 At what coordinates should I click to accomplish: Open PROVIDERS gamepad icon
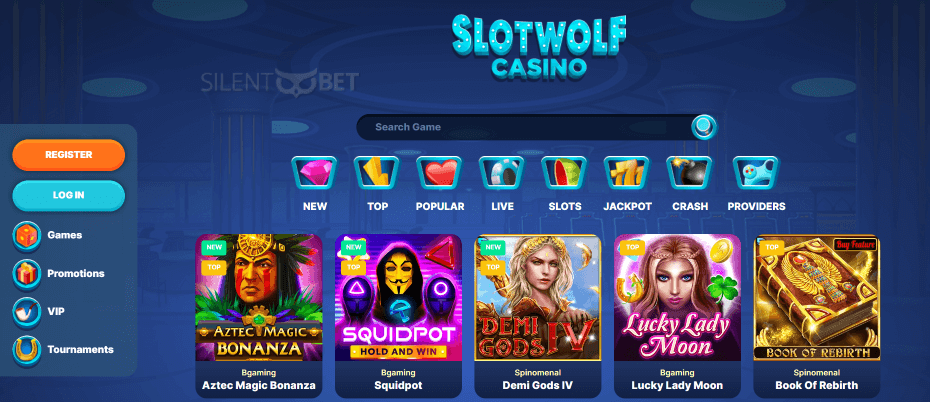756,173
